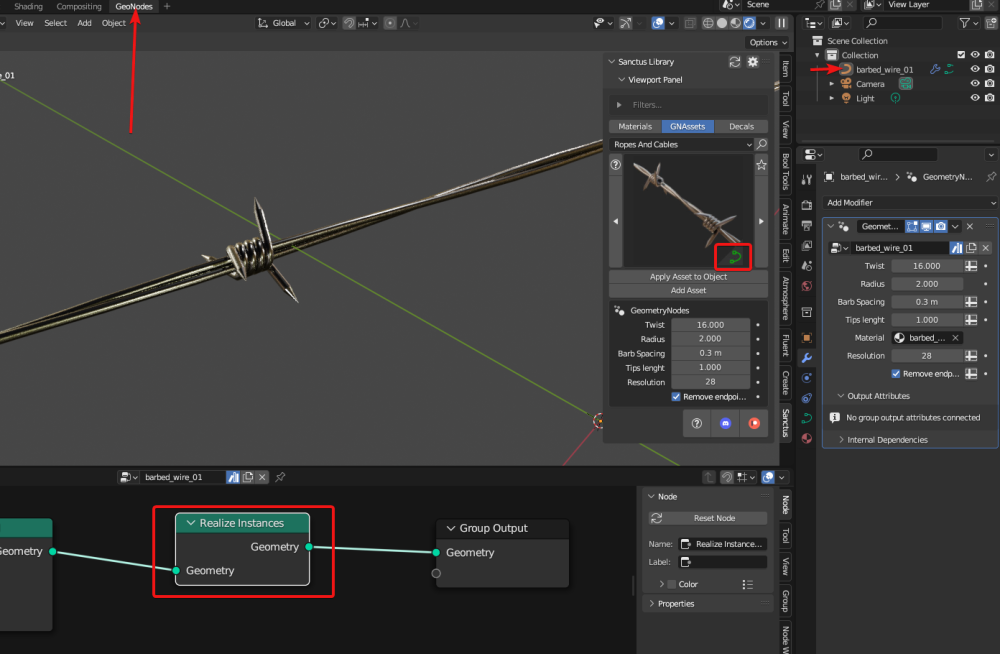Click the node Name field showing Realize Instance
This screenshot has height=654, width=1000.
click(x=722, y=543)
